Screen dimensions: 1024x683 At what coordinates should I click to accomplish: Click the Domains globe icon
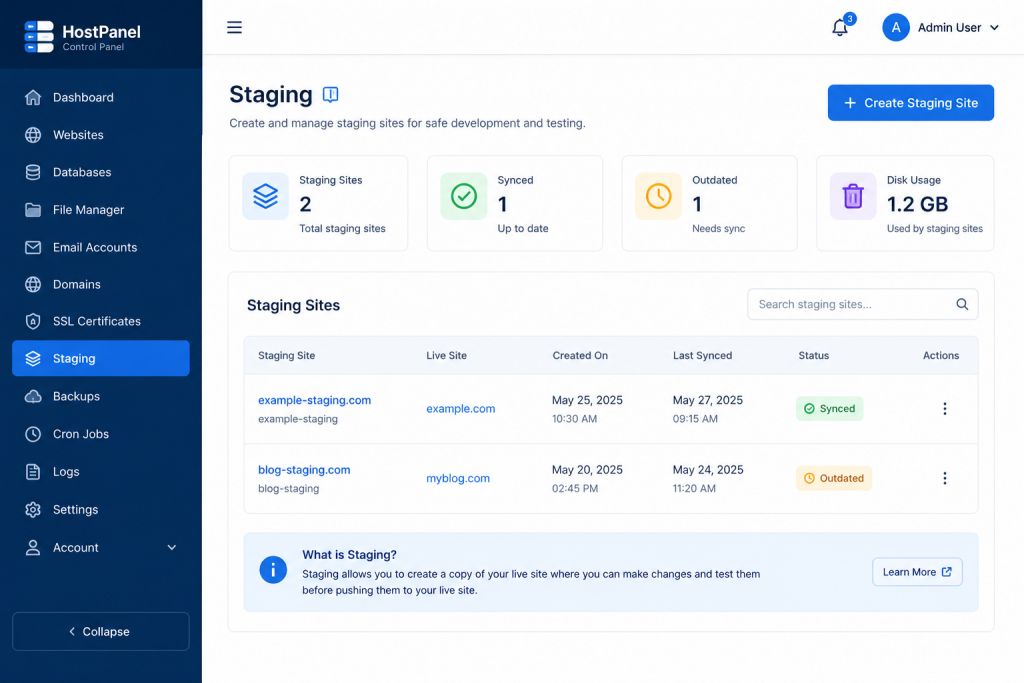point(33,285)
